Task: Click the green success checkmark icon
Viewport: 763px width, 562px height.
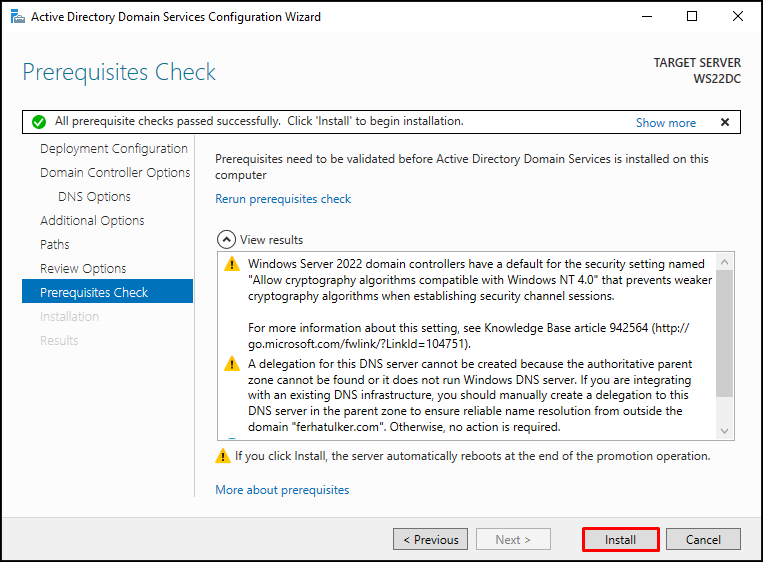Action: pos(39,122)
